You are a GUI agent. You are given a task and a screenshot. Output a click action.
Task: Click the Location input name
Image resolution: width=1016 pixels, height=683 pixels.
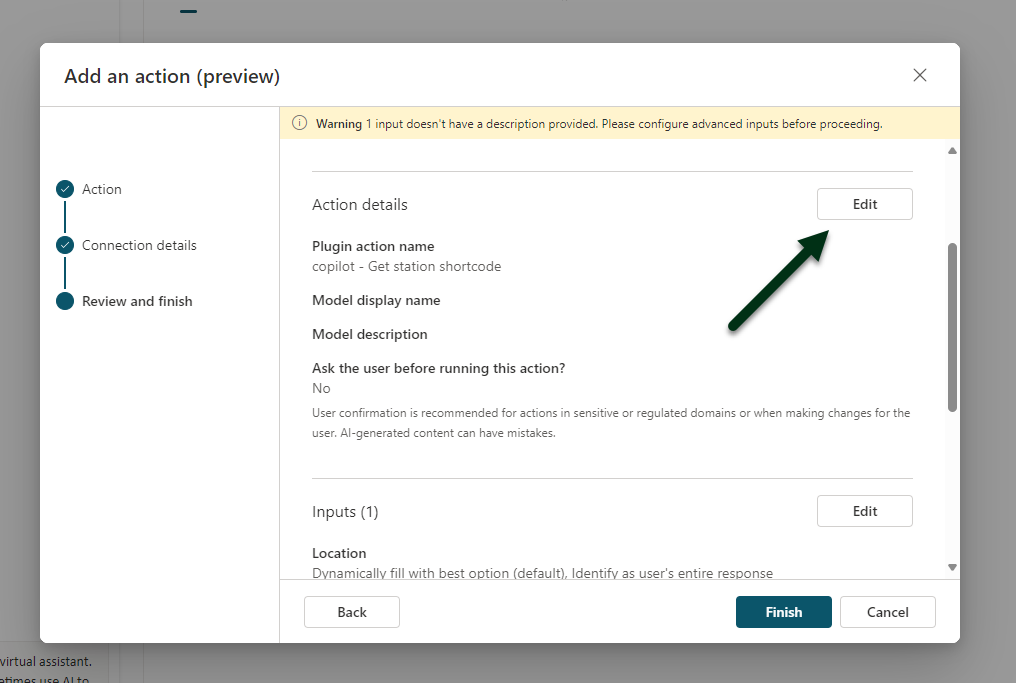pos(339,553)
